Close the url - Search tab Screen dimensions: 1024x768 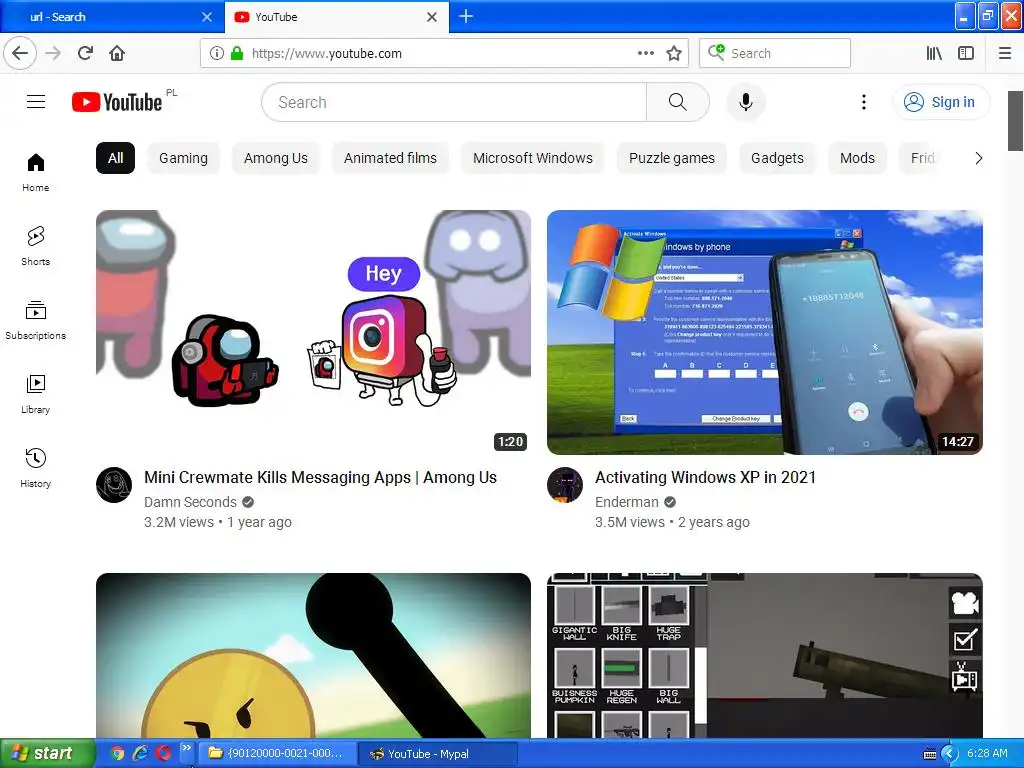pyautogui.click(x=207, y=17)
